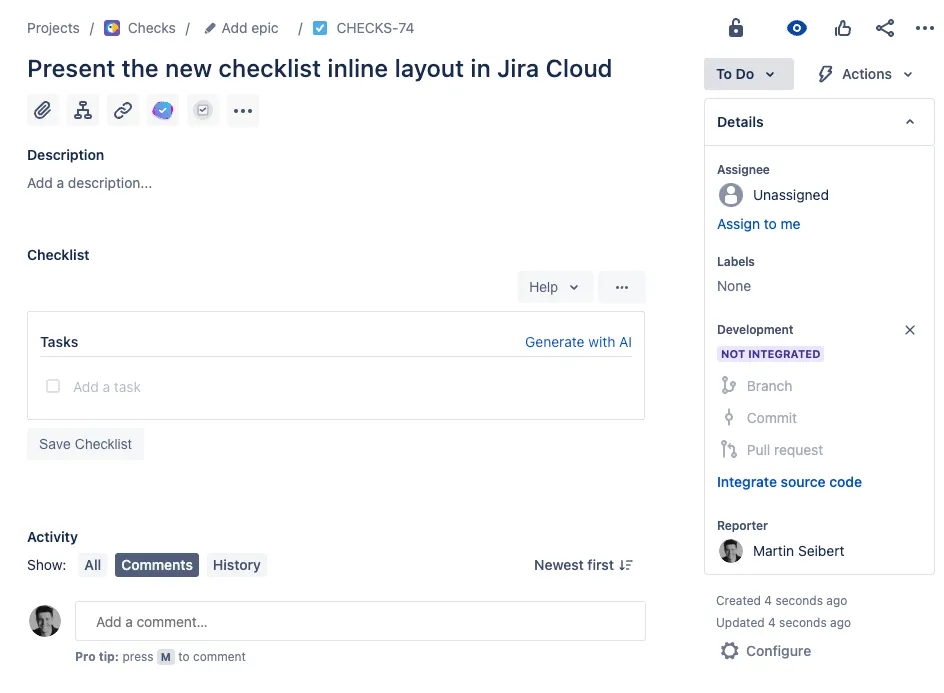Open Checks project breadcrumb link
Image resolution: width=944 pixels, height=693 pixels.
click(x=152, y=28)
